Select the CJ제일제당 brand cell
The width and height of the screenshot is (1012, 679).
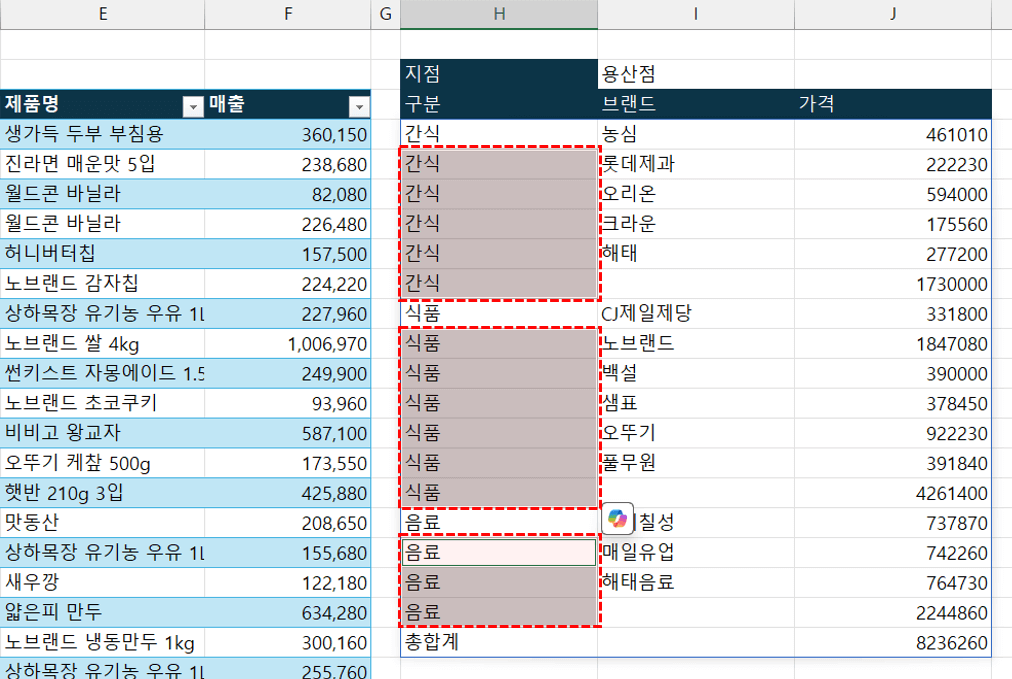(x=695, y=314)
